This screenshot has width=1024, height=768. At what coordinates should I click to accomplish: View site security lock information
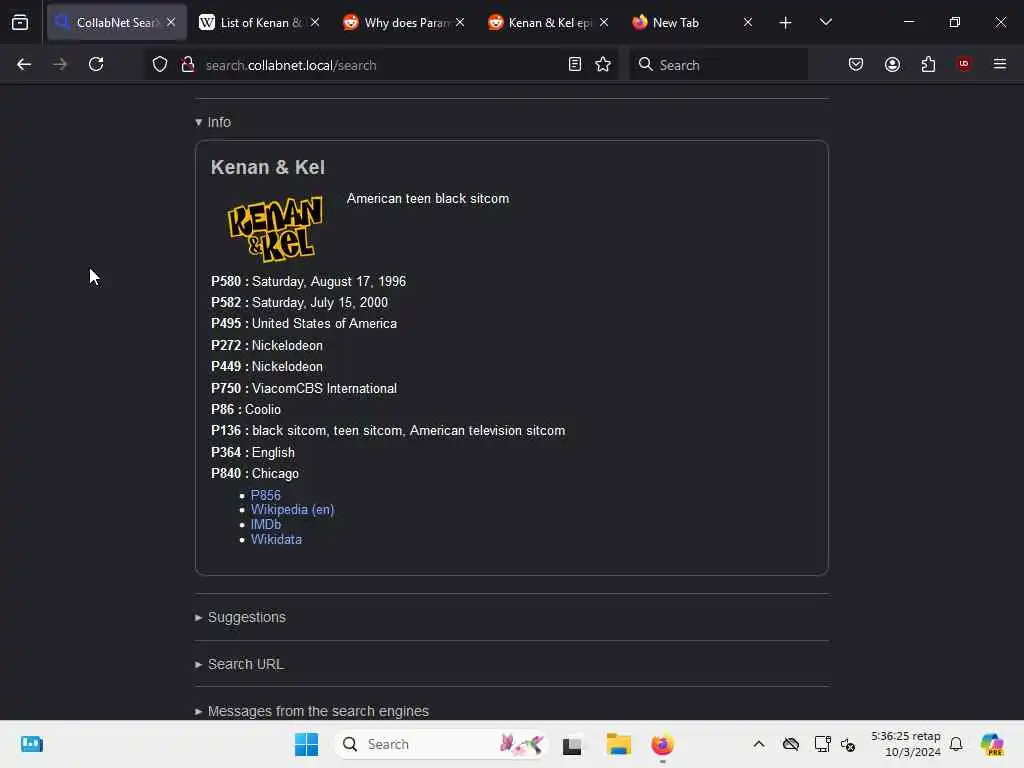188,64
